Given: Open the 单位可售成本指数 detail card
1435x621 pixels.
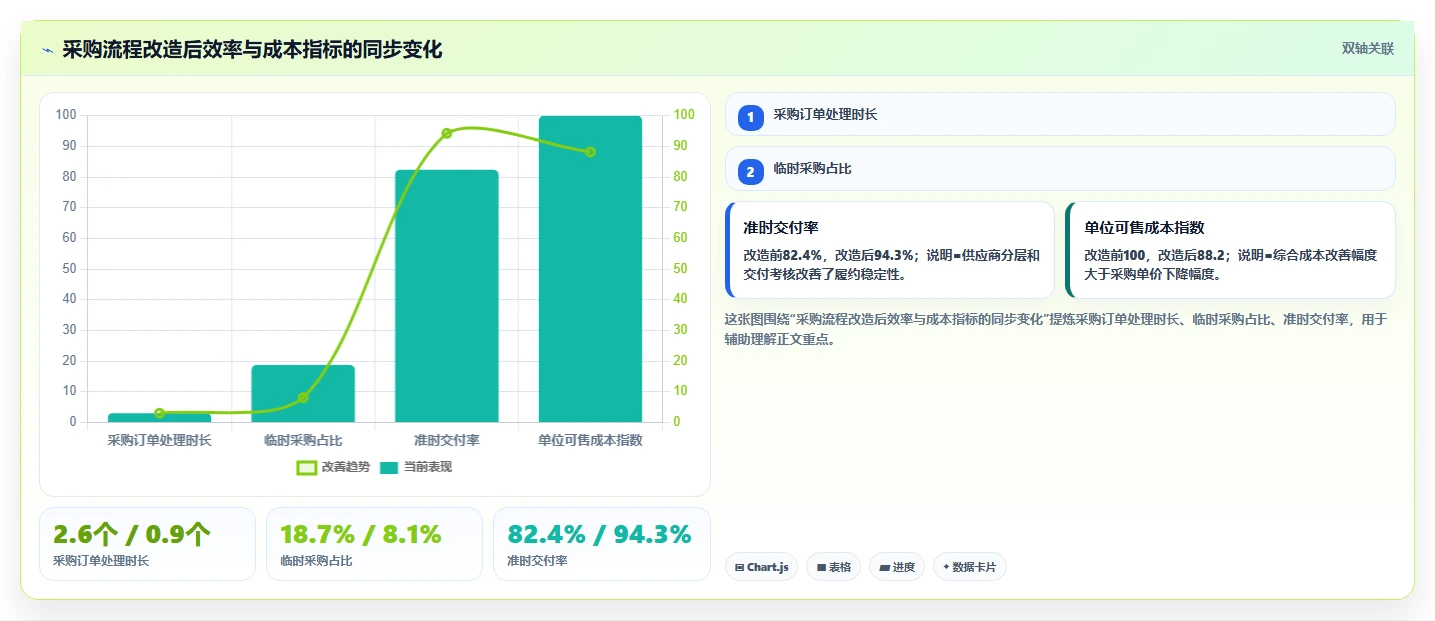Looking at the screenshot, I should point(1230,250).
